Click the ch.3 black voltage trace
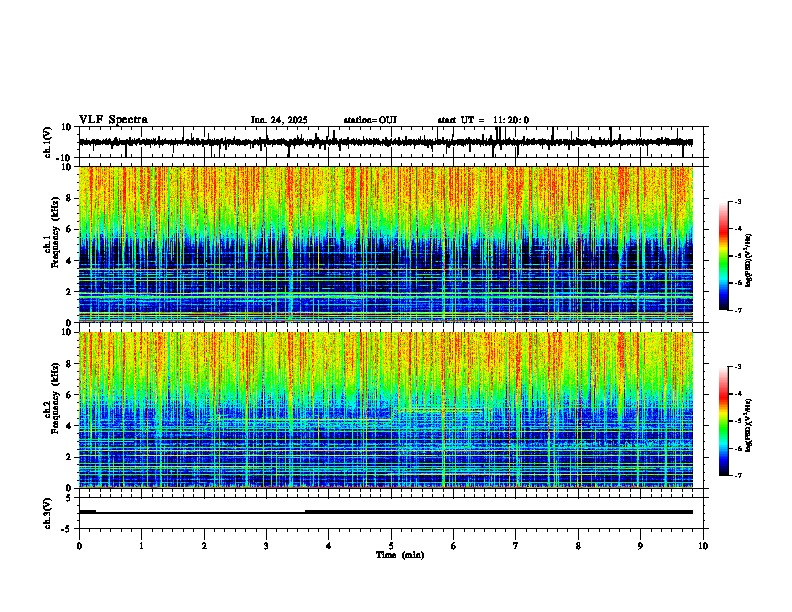This screenshot has width=792, height=612. click(386, 512)
